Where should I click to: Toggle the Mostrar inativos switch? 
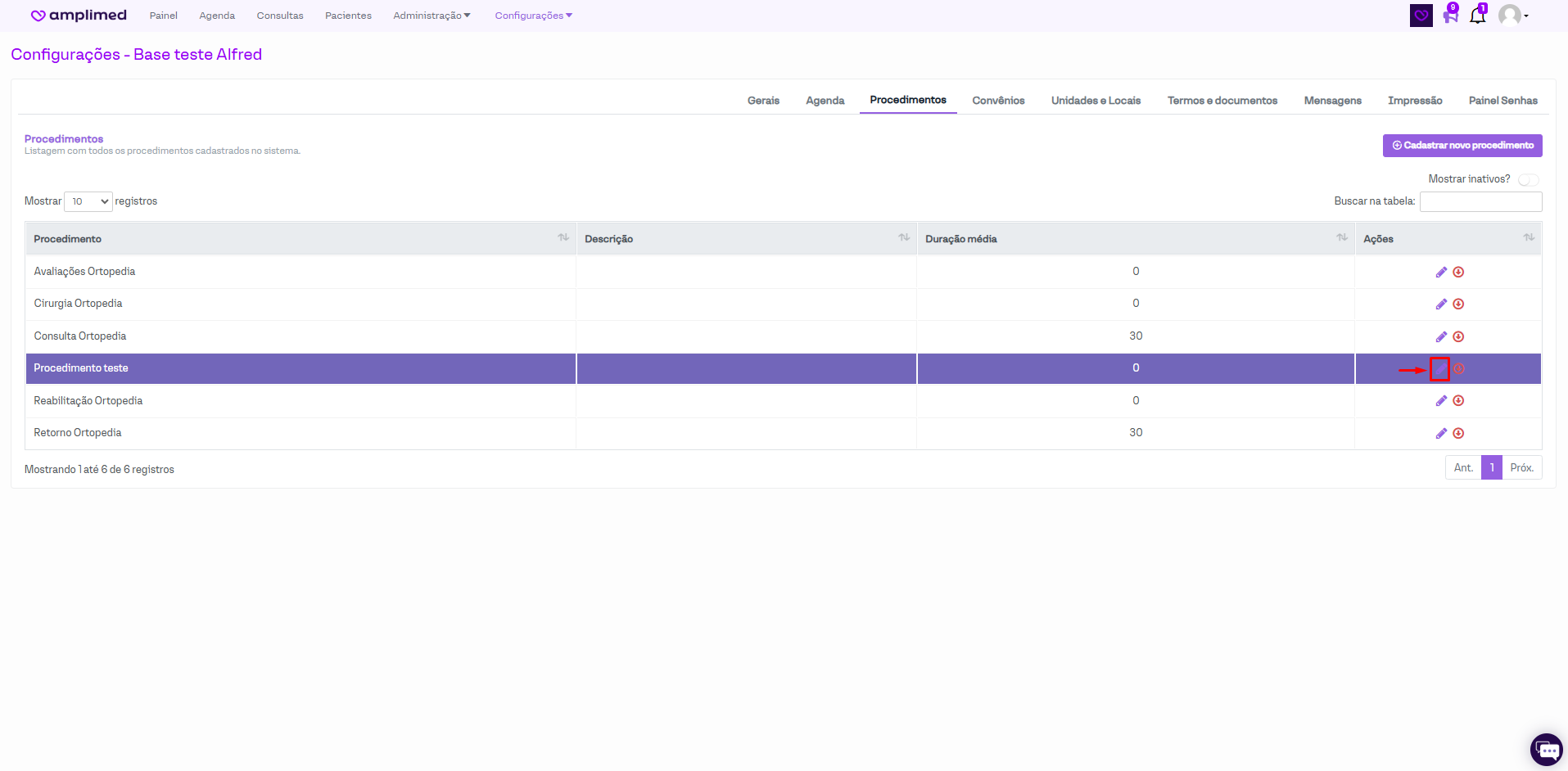(x=1528, y=180)
